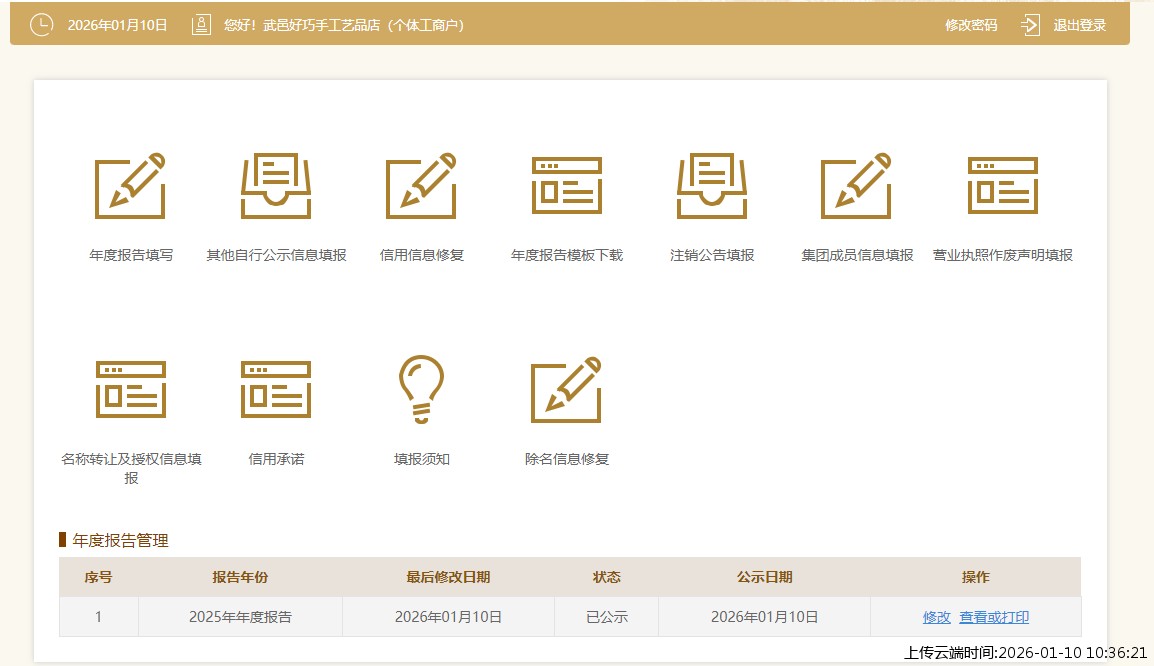Screen dimensions: 1154x666
Task: Click the user profile icon in header
Action: click(202, 25)
